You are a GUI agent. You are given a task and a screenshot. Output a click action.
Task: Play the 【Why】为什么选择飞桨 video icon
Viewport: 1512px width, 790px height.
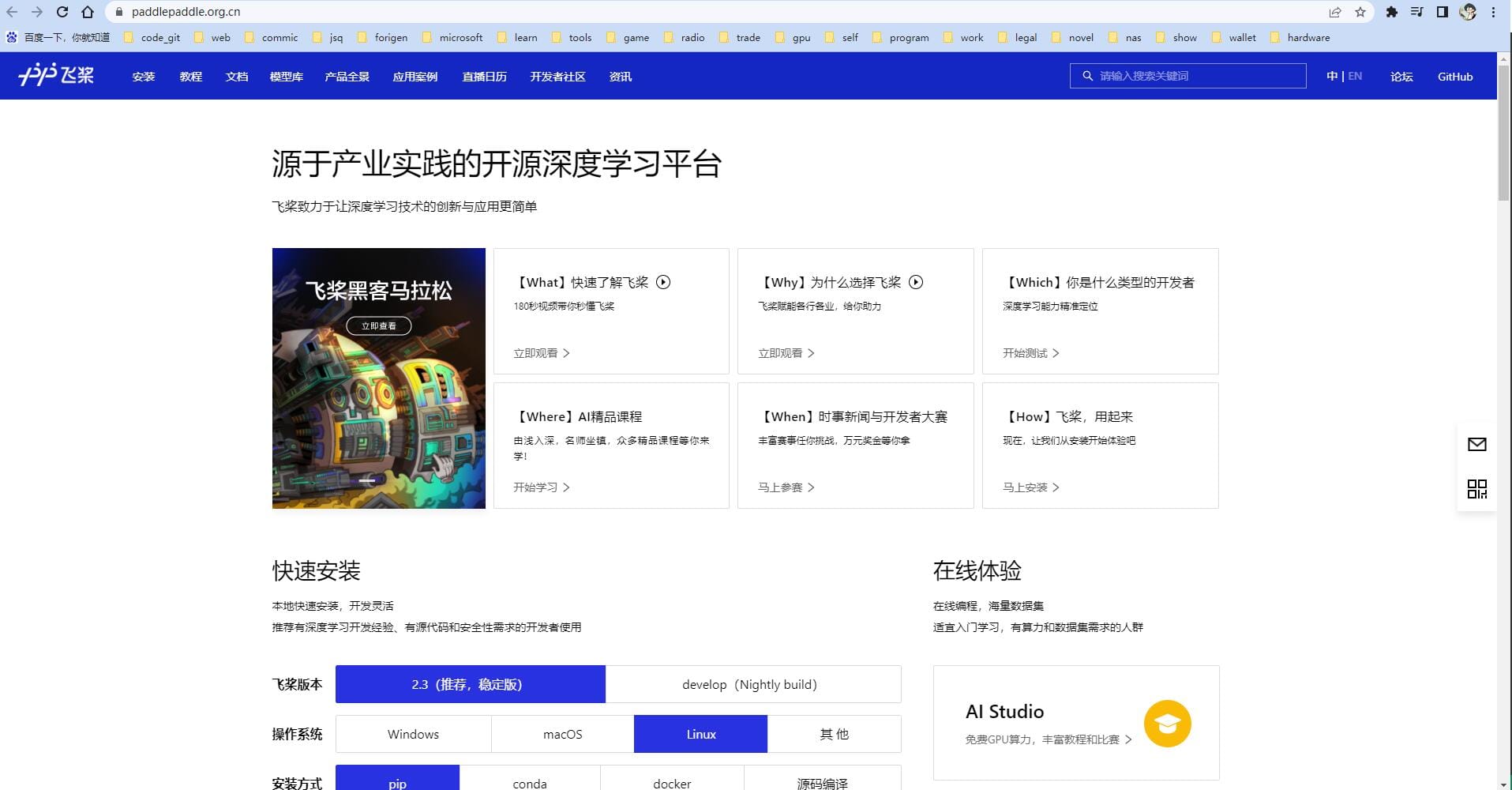coord(916,282)
